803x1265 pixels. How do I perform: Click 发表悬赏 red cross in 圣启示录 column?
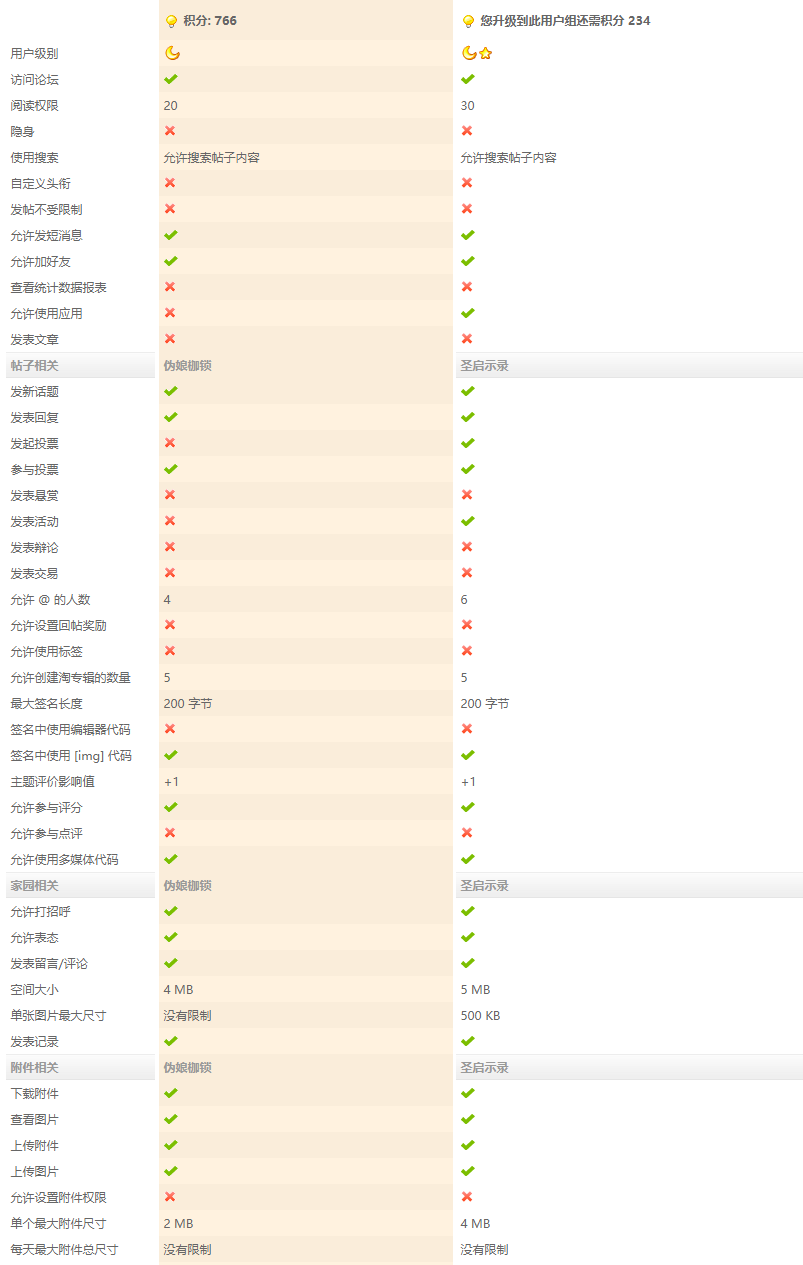[467, 495]
